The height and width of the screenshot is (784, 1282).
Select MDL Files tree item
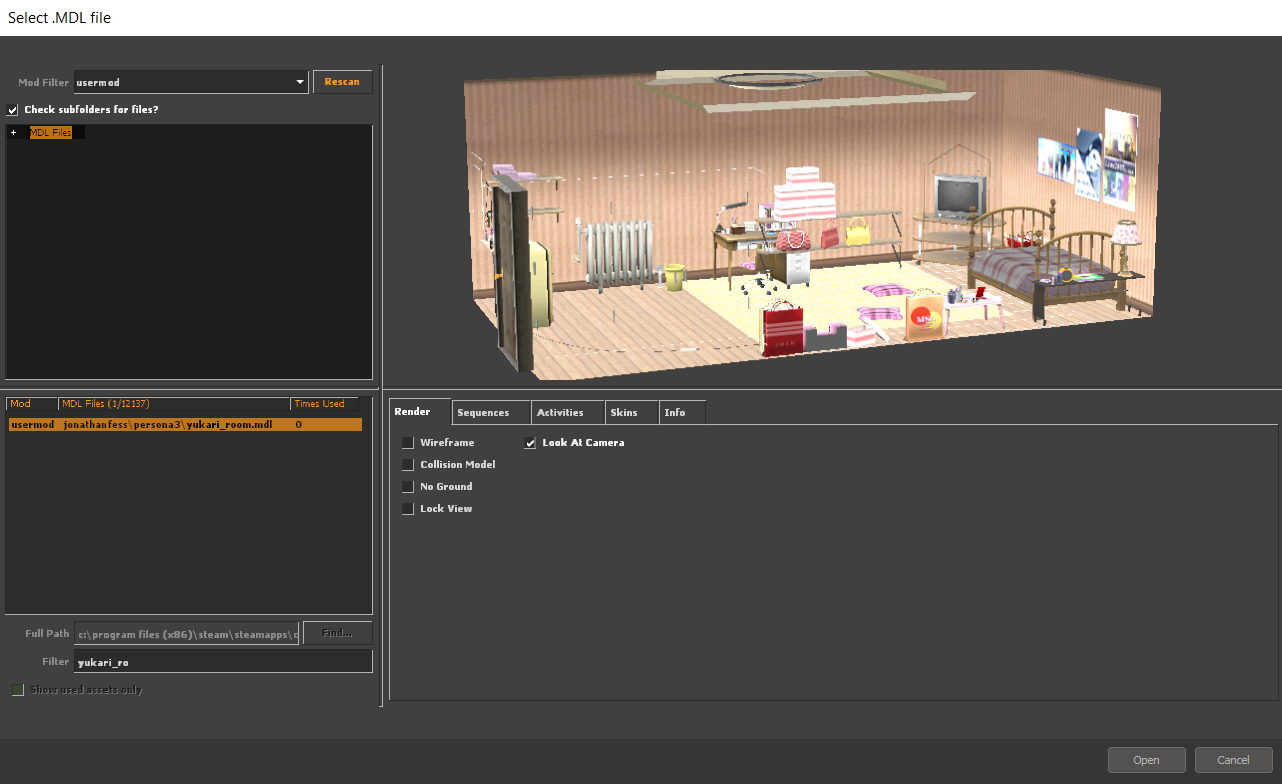click(x=50, y=133)
